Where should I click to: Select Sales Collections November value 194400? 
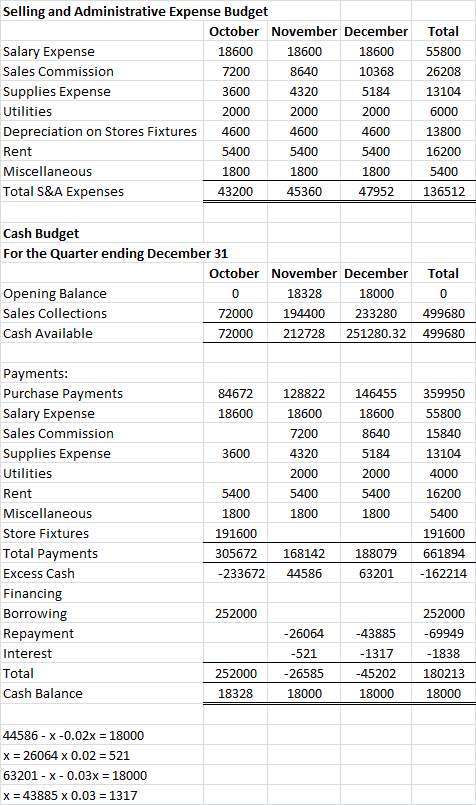point(304,314)
